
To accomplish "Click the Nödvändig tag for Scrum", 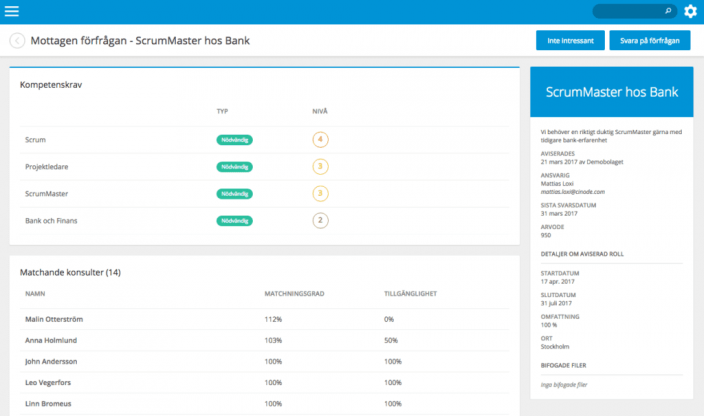I will pos(234,140).
